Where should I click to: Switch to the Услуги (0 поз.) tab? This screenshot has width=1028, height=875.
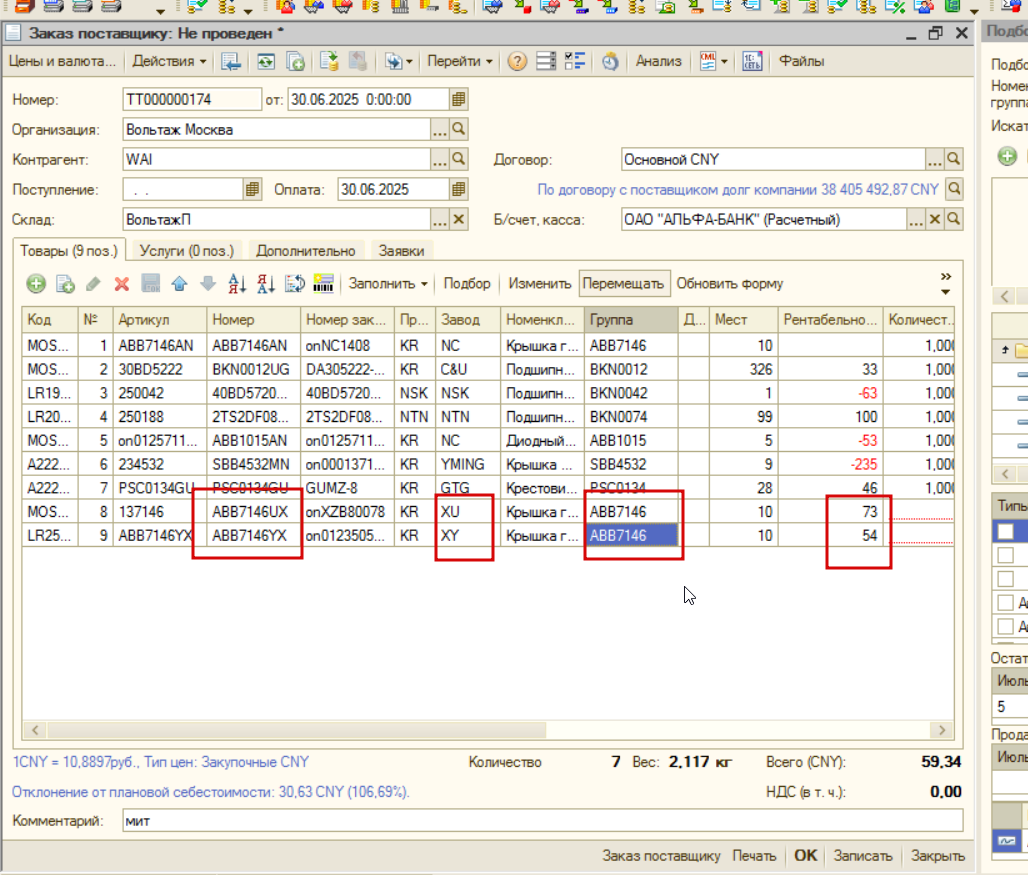point(187,251)
